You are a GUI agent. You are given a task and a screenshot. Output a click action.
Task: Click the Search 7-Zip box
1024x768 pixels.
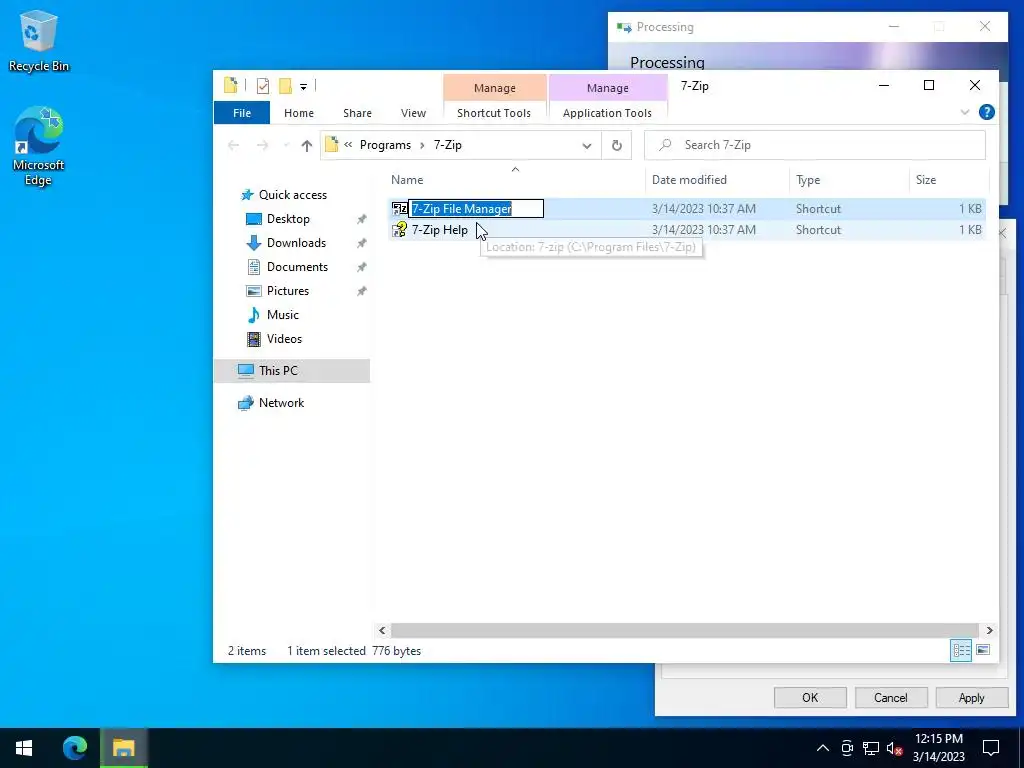[814, 145]
